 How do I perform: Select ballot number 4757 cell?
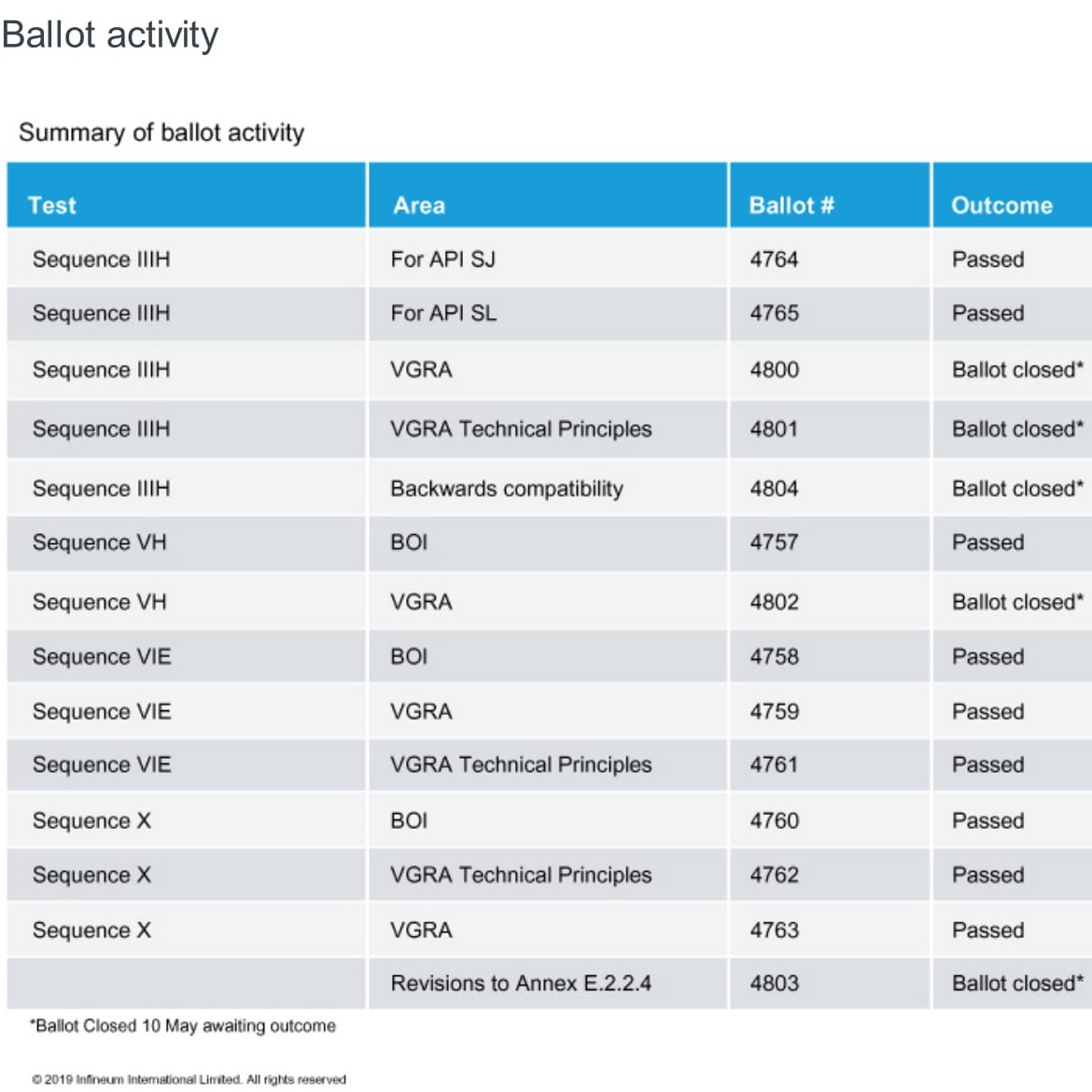click(x=830, y=542)
